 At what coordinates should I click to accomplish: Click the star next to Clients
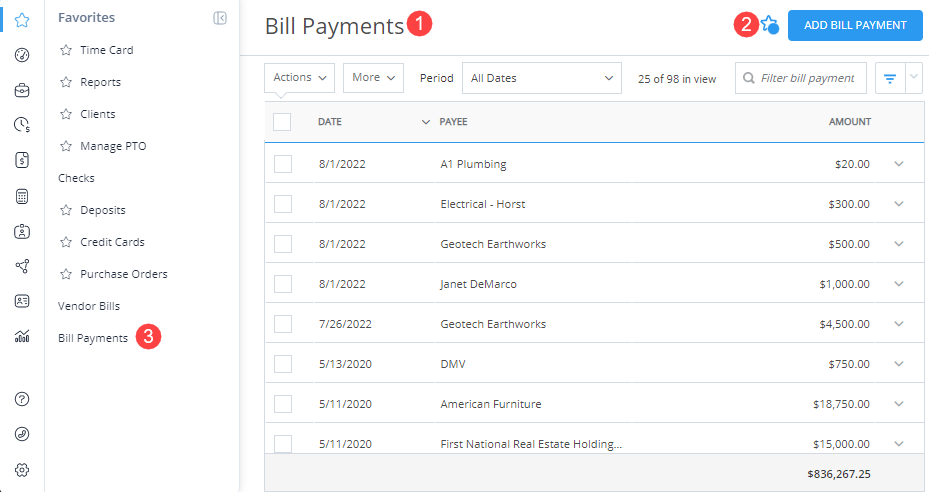[66, 114]
